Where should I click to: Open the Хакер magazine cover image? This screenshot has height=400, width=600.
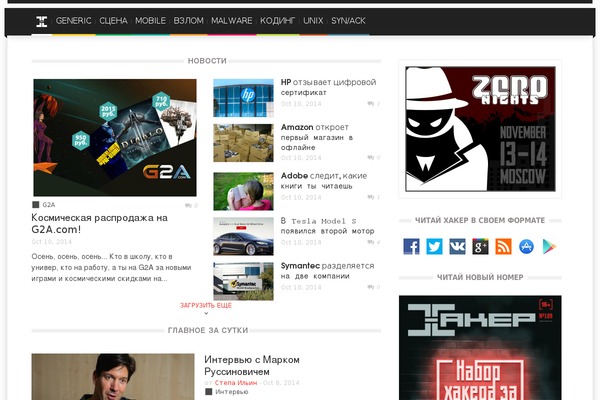(480, 348)
